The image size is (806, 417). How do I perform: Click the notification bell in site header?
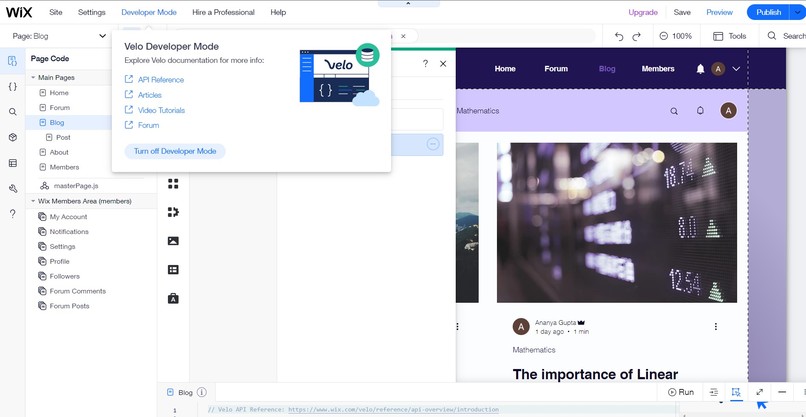point(700,69)
